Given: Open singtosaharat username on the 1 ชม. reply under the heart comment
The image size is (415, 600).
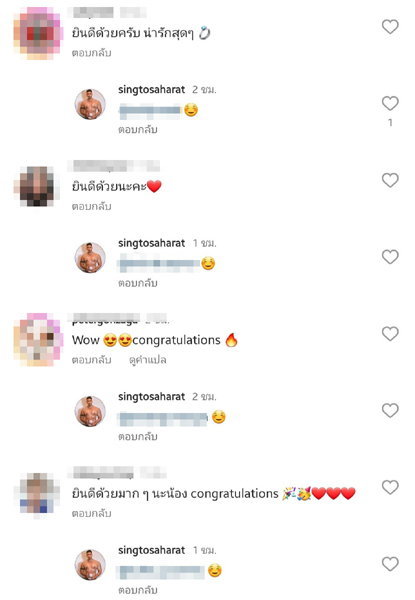Looking at the screenshot, I should click(x=151, y=243).
